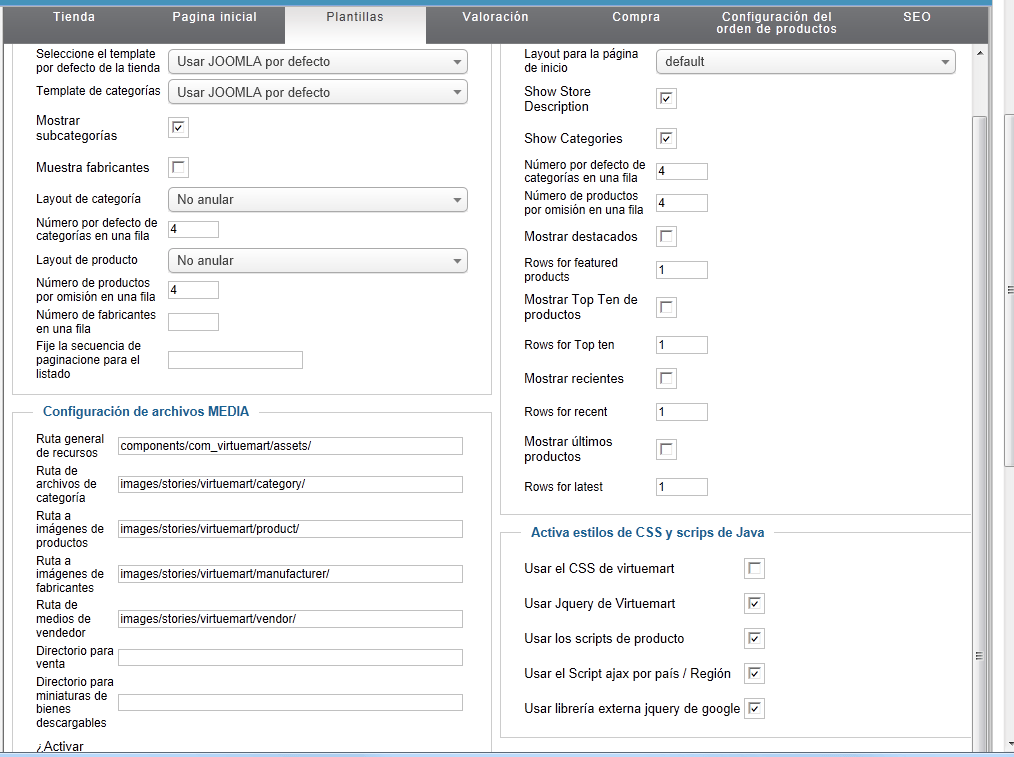Screen dimensions: 1014x757
Task: Switch to the Tienda tab
Action: pyautogui.click(x=74, y=17)
